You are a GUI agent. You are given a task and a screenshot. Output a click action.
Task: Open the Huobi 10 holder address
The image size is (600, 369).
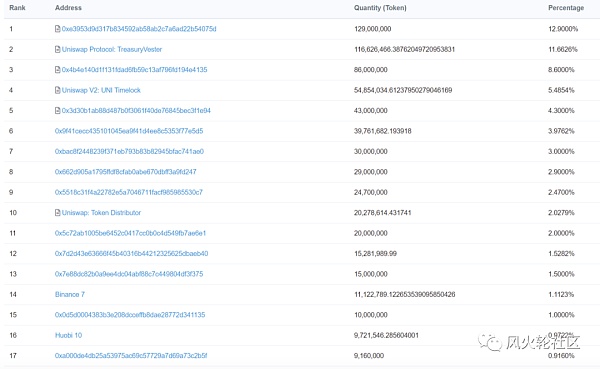click(x=68, y=335)
